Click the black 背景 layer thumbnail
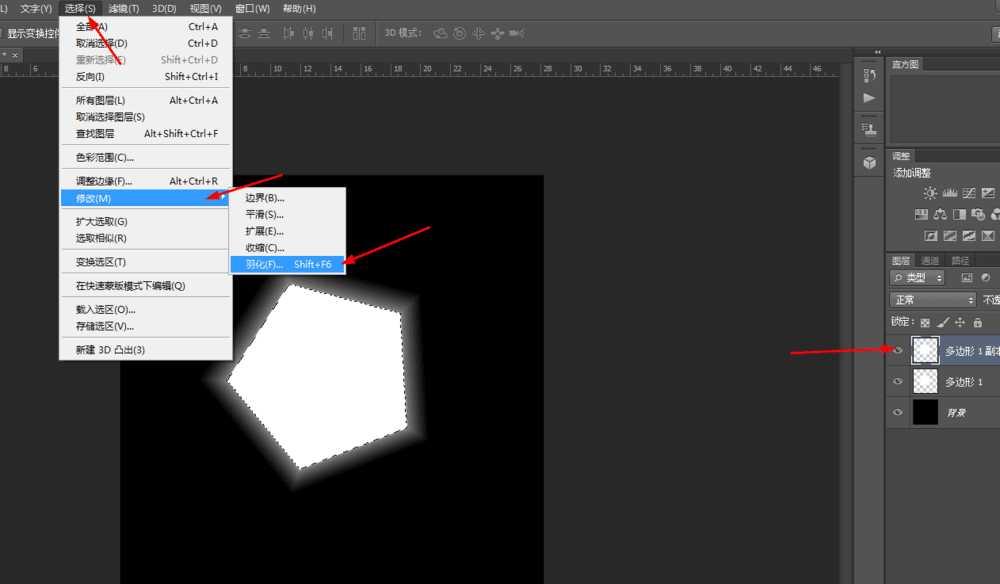 click(925, 412)
